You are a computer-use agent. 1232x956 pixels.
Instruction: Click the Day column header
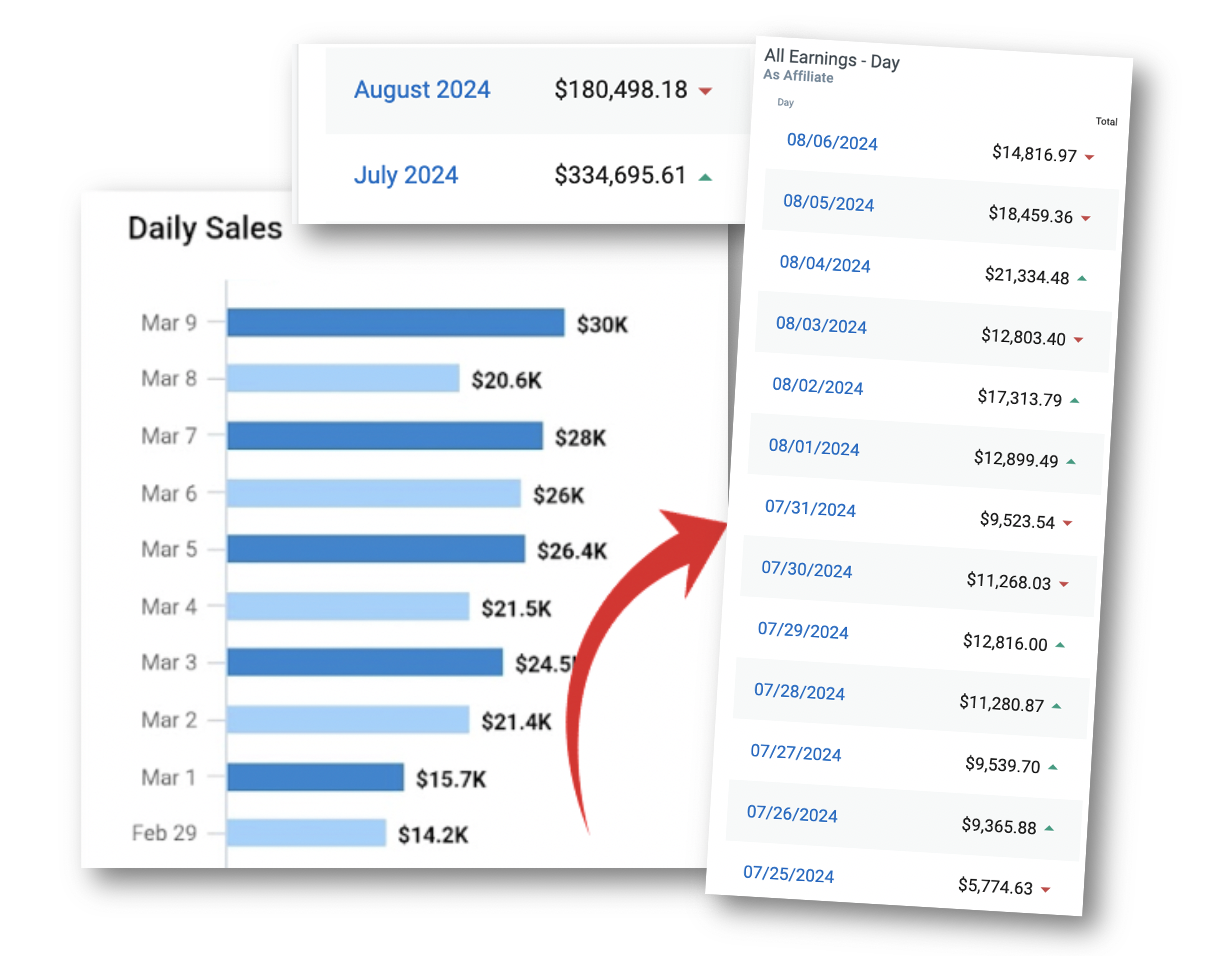click(785, 102)
